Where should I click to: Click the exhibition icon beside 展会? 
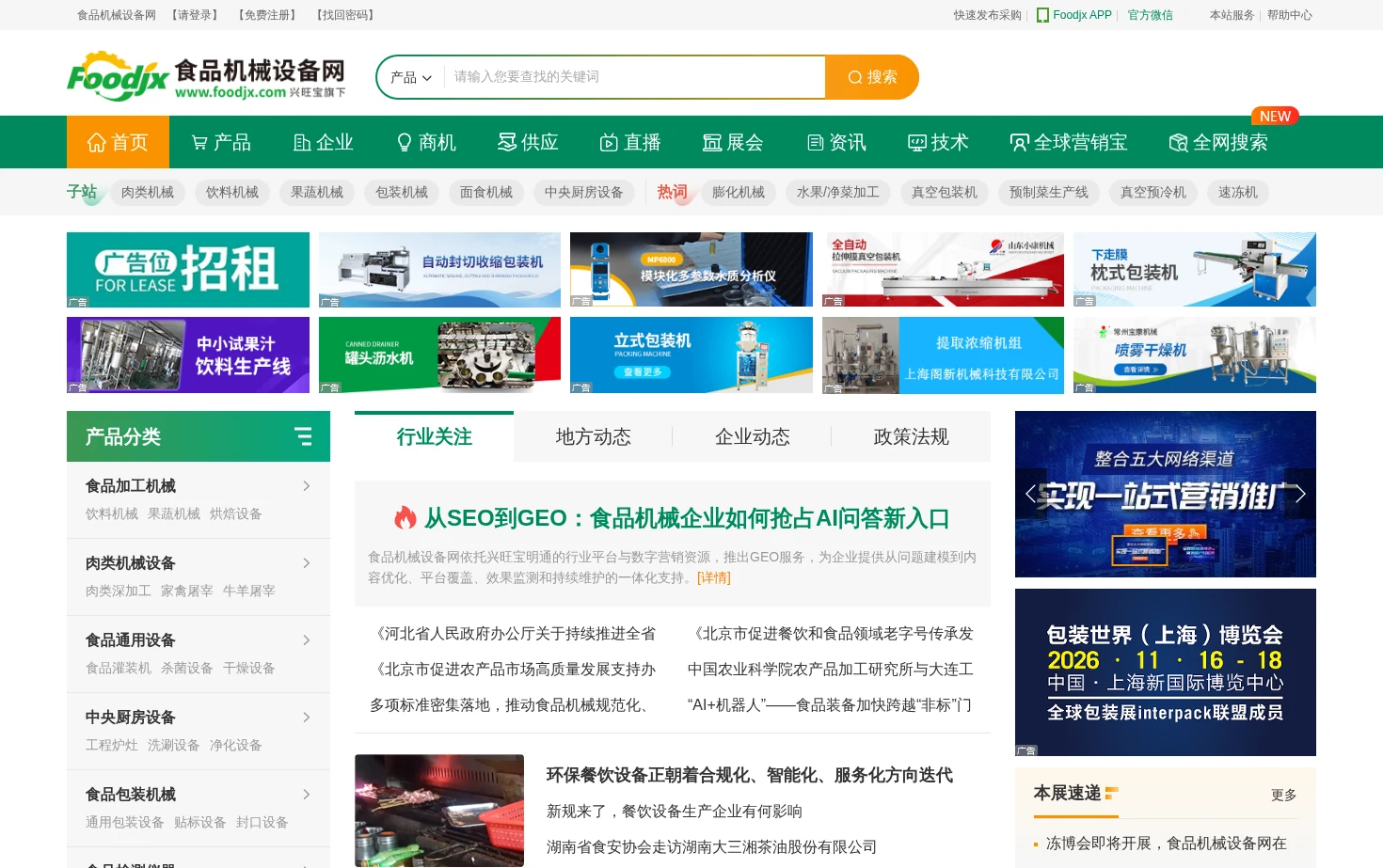(712, 142)
